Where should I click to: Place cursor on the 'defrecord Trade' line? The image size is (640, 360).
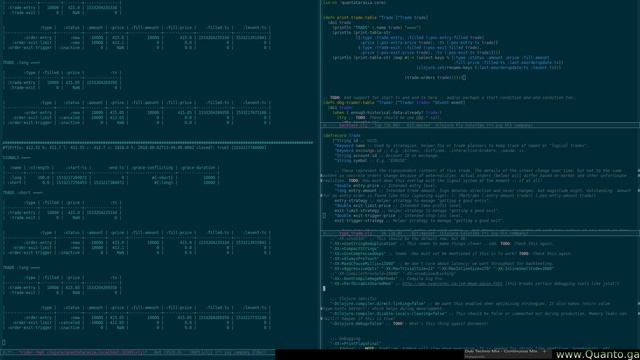pyautogui.click(x=342, y=136)
